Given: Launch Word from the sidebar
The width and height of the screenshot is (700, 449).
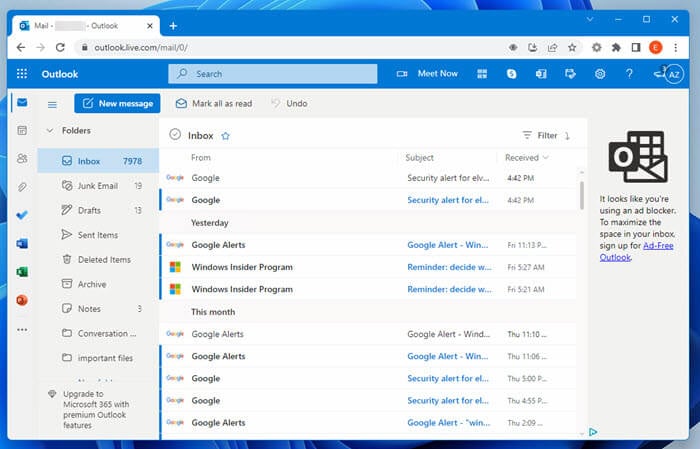Looking at the screenshot, I should coord(22,243).
